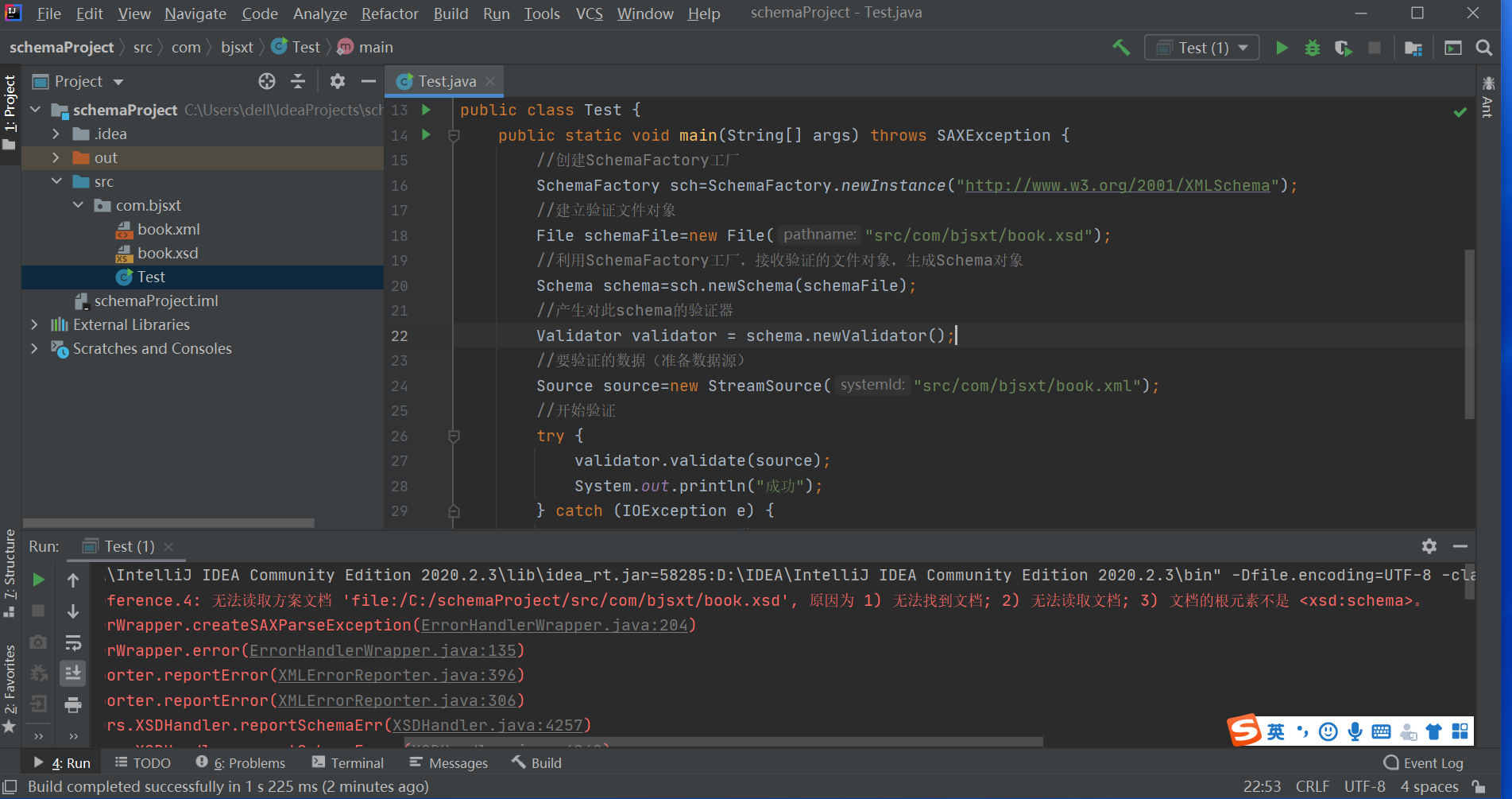Click the lock read-only icon in status bar
1512x799 pixels.
pyautogui.click(x=1479, y=786)
